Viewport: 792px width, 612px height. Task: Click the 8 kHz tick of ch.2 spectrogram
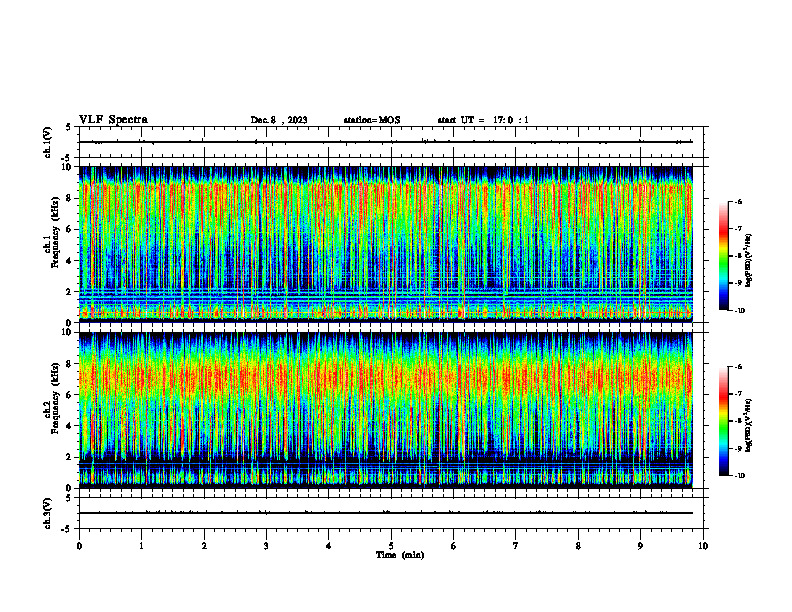pos(71,364)
